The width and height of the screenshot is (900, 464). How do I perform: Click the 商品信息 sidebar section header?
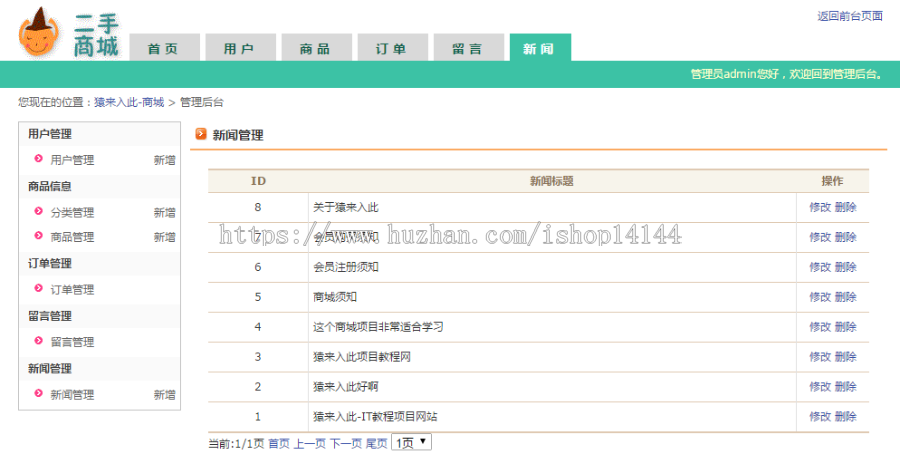click(50, 186)
